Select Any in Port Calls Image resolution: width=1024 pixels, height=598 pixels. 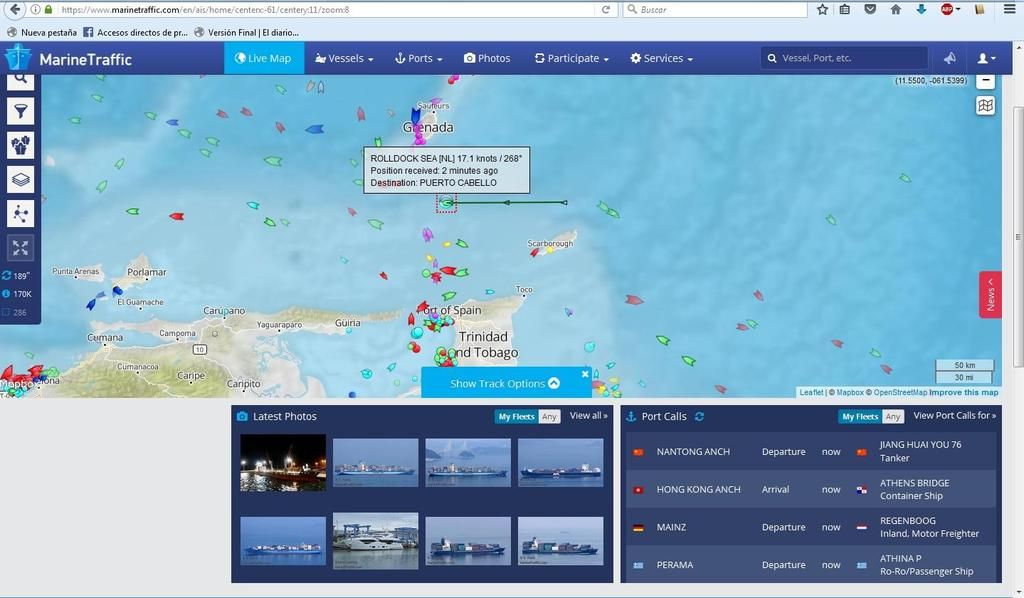893,417
